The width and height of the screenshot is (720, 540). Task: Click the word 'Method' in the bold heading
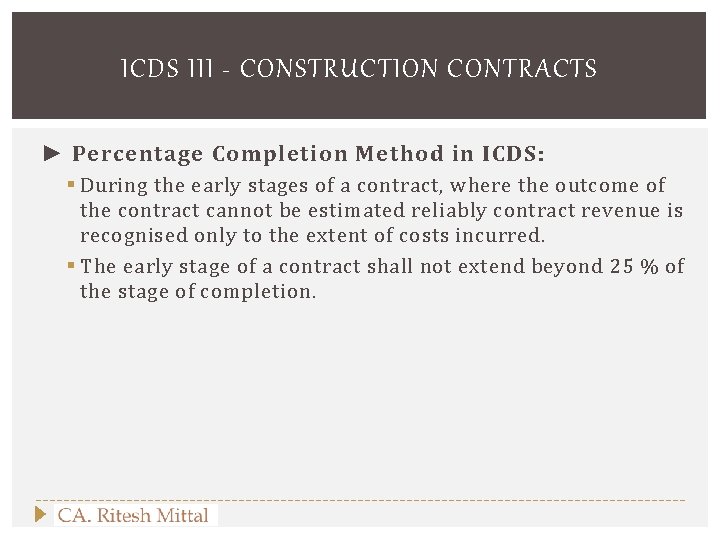(x=399, y=153)
